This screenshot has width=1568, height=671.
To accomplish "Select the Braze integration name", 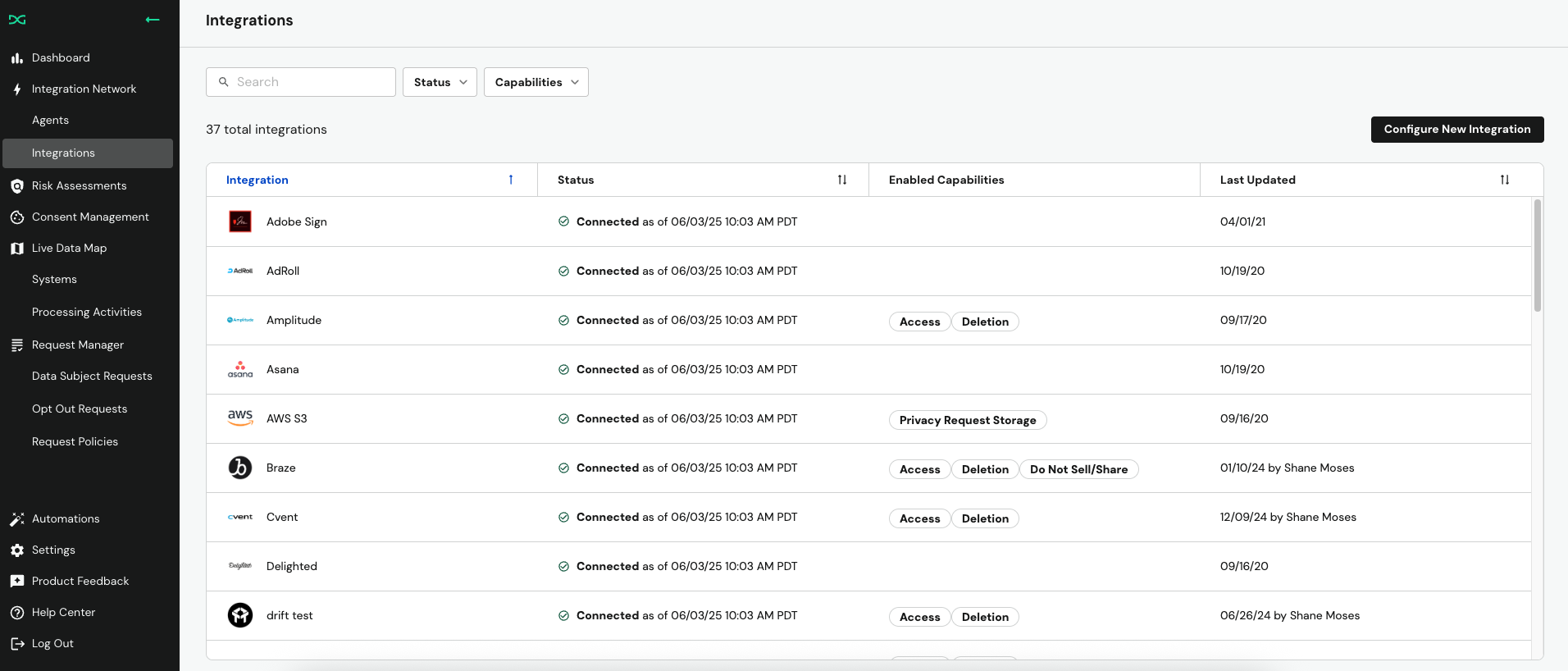I will click(281, 468).
